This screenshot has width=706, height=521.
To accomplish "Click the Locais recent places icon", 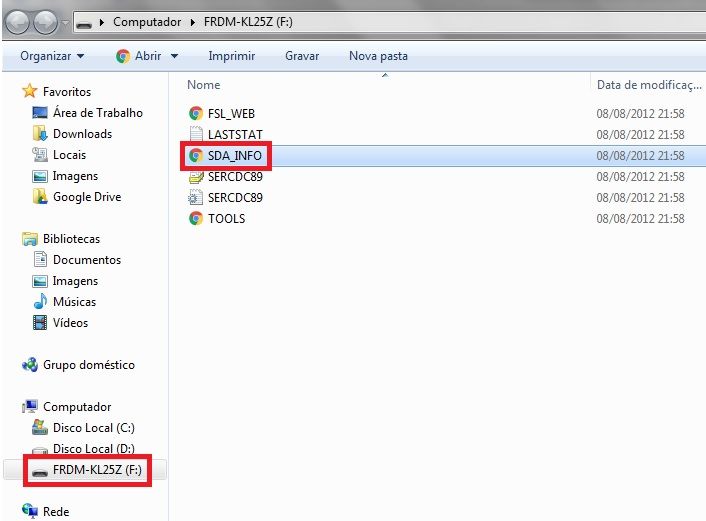I will click(40, 154).
